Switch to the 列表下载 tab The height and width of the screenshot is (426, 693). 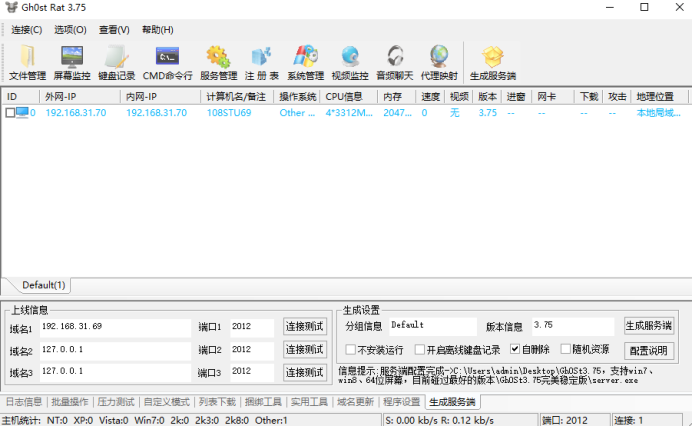pos(217,402)
